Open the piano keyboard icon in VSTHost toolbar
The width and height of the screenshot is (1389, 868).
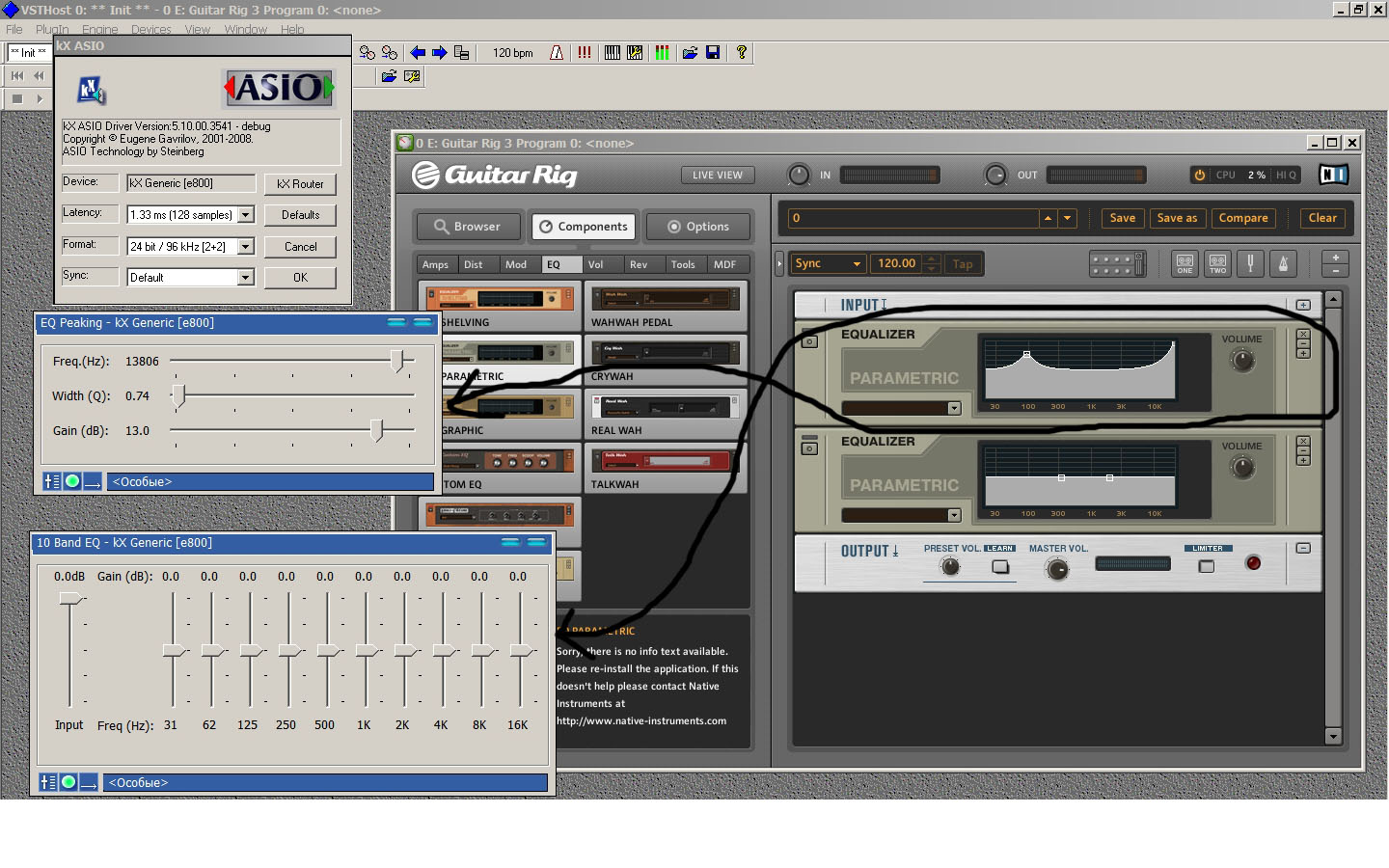pos(612,53)
